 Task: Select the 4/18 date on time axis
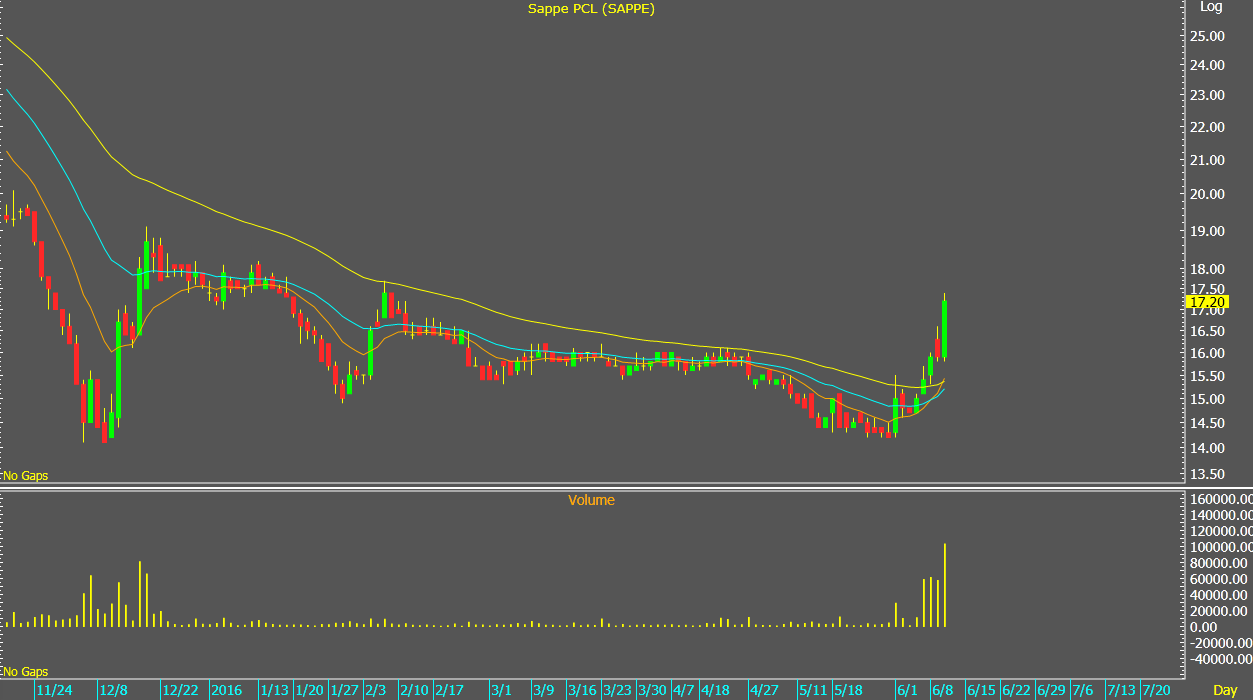tap(715, 691)
